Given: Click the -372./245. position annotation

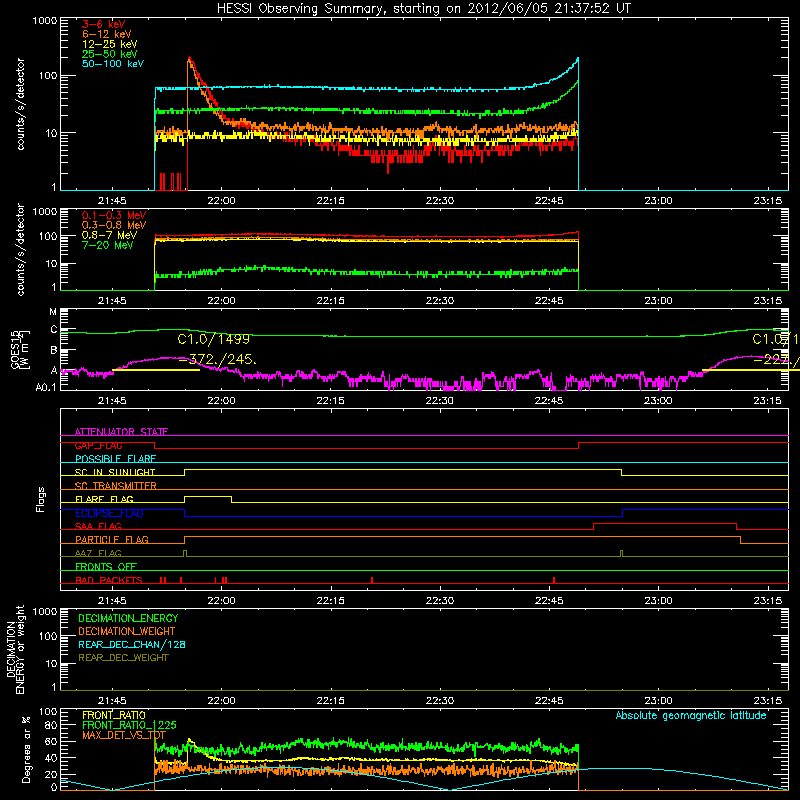Looking at the screenshot, I should [217, 359].
